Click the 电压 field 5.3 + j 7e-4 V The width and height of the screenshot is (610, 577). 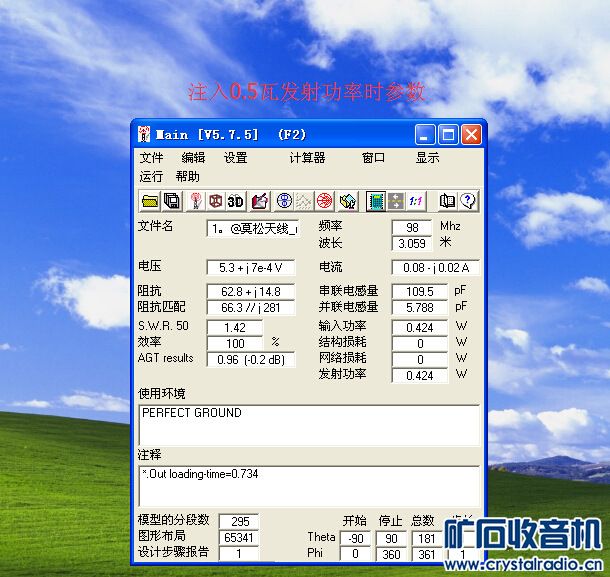coord(251,268)
